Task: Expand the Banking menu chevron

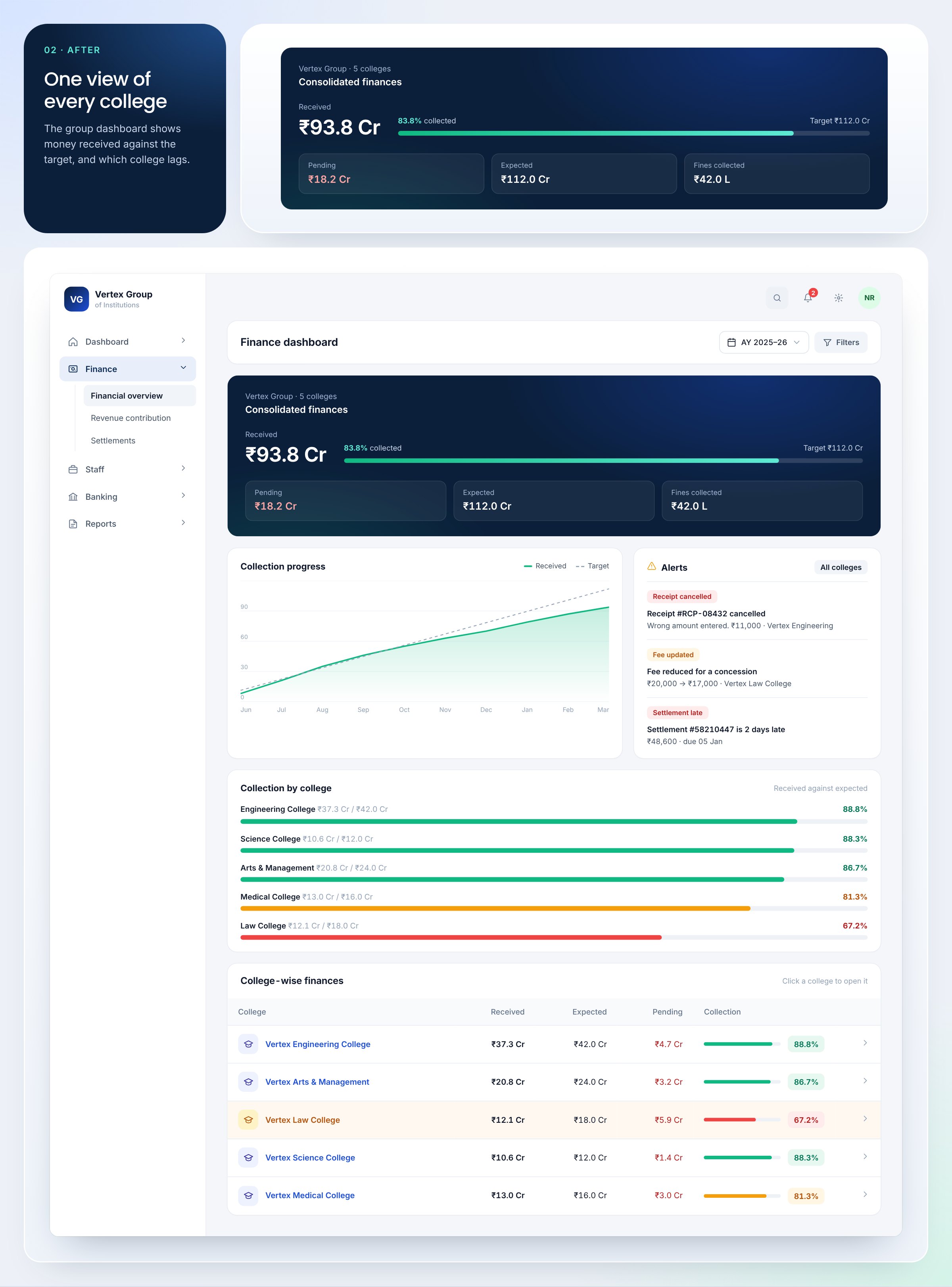Action: (183, 495)
